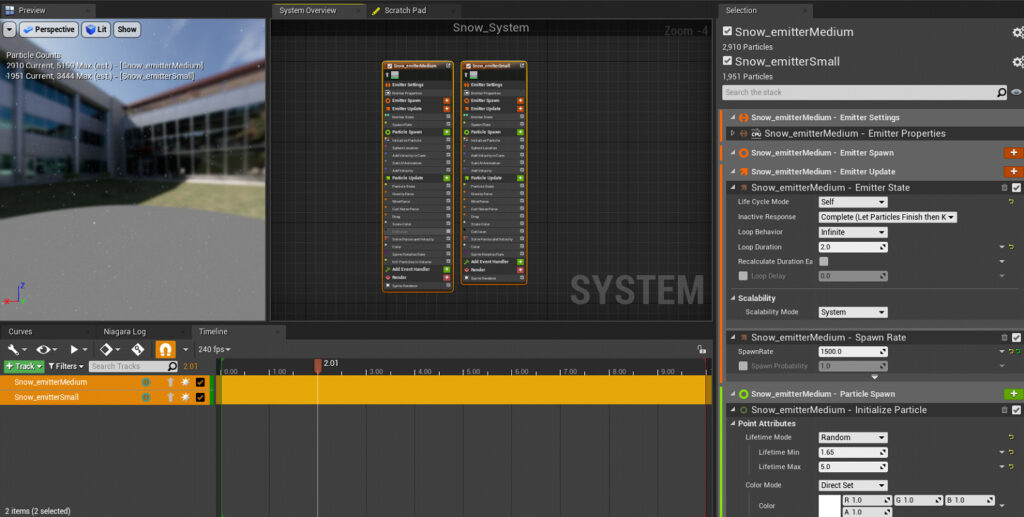Uncheck the Snow_emitterMedium track checkbox in Timeline
The width and height of the screenshot is (1024, 517).
(200, 382)
